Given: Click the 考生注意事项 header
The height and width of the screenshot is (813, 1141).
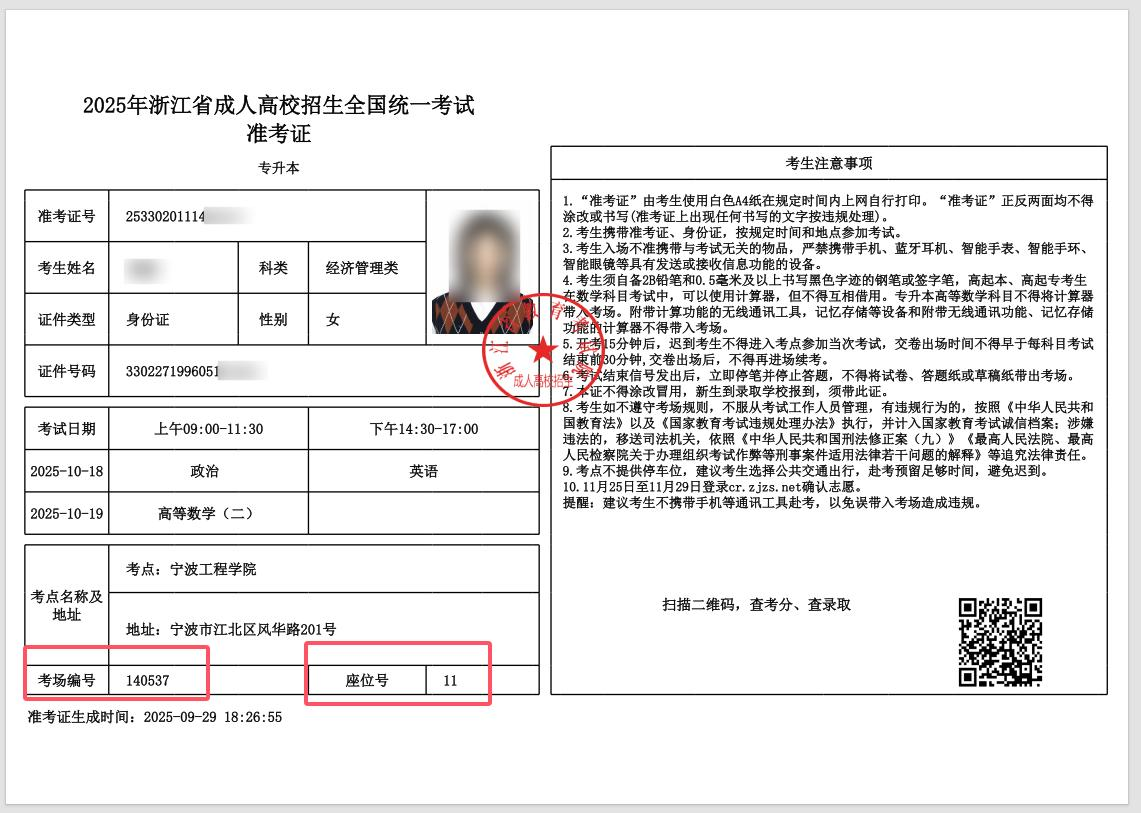Looking at the screenshot, I should (x=828, y=164).
